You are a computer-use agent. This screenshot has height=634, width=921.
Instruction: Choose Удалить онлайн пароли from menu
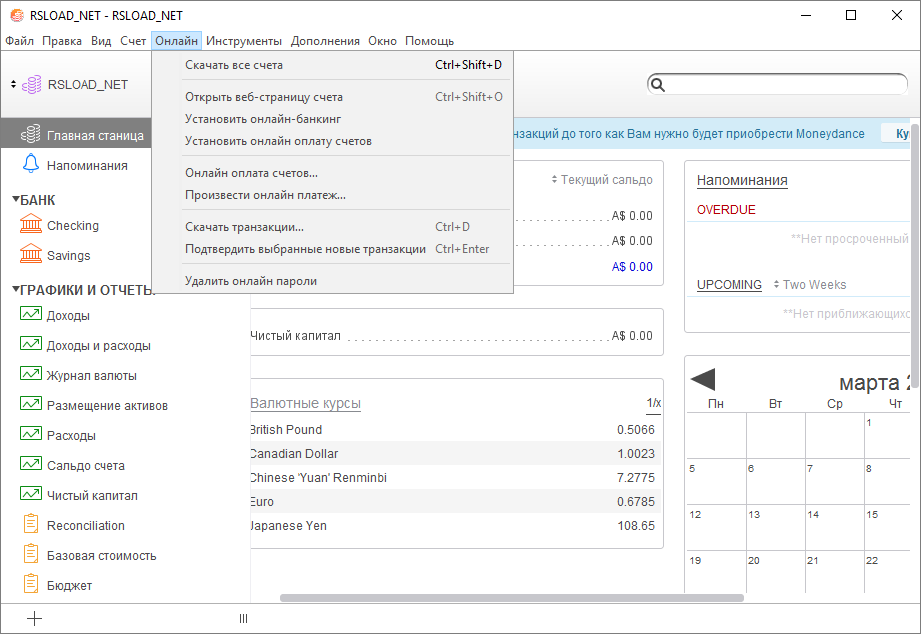click(251, 281)
